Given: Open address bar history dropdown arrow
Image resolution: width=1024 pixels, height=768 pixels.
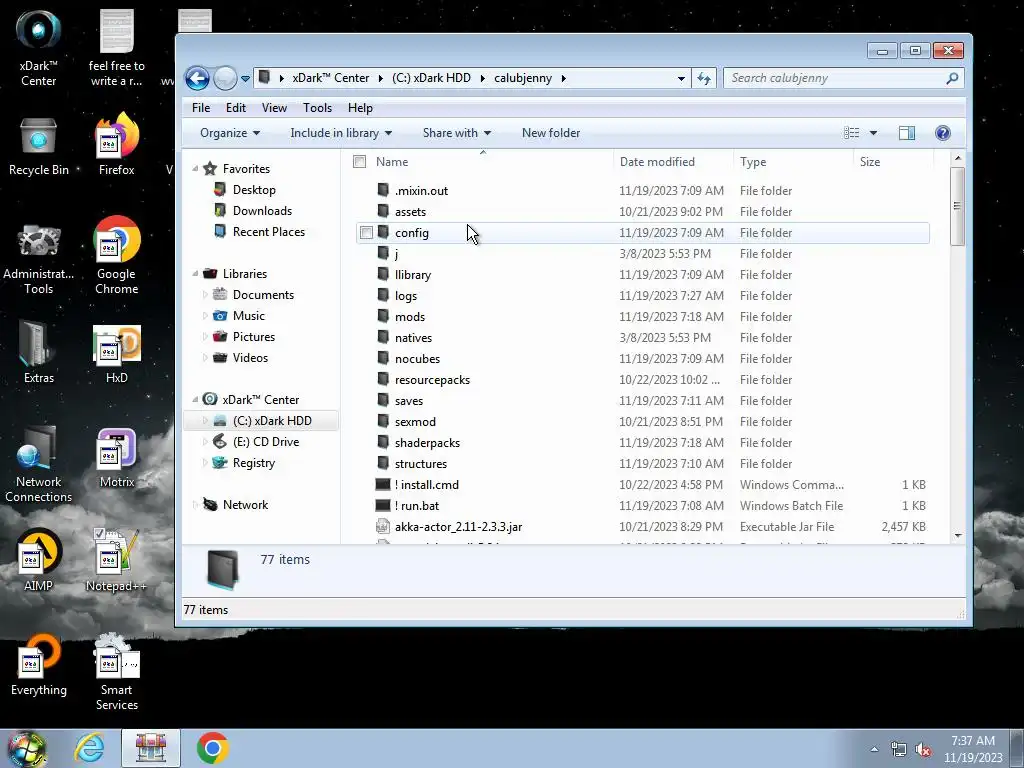Looking at the screenshot, I should pyautogui.click(x=681, y=78).
